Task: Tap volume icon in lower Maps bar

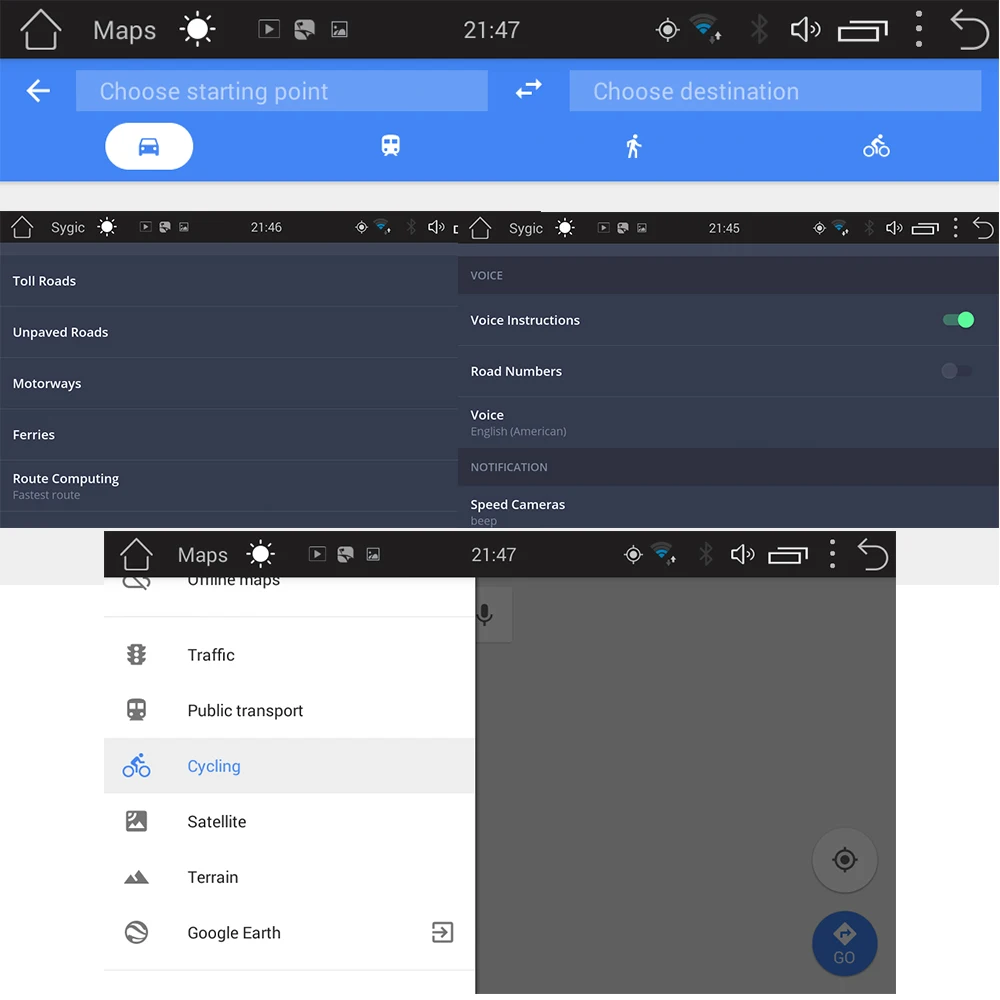Action: (x=742, y=554)
